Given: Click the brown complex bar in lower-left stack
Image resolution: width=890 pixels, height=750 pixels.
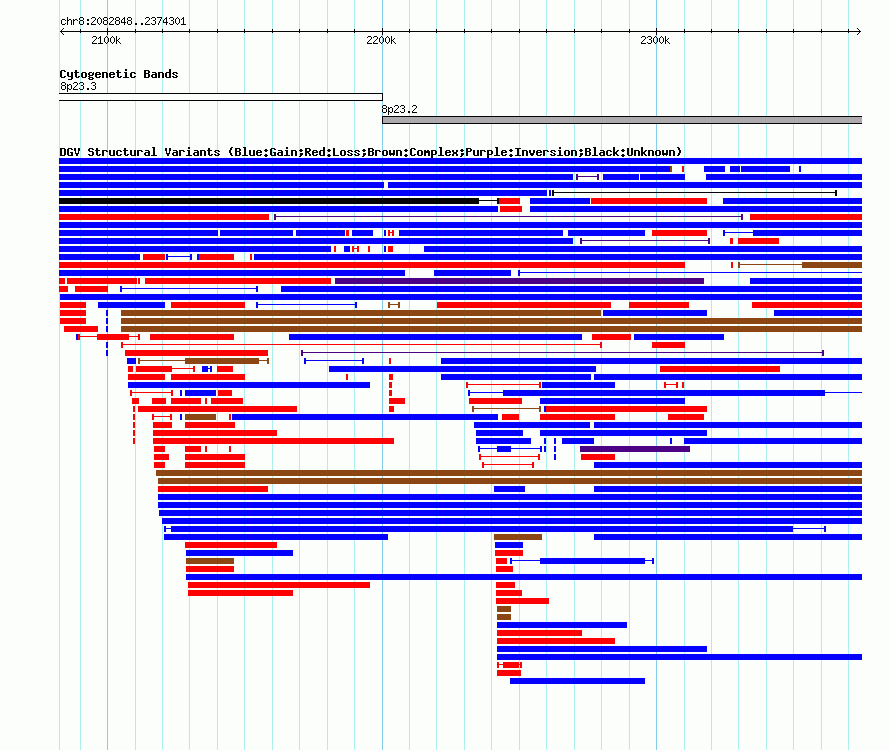Looking at the screenshot, I should [209, 561].
